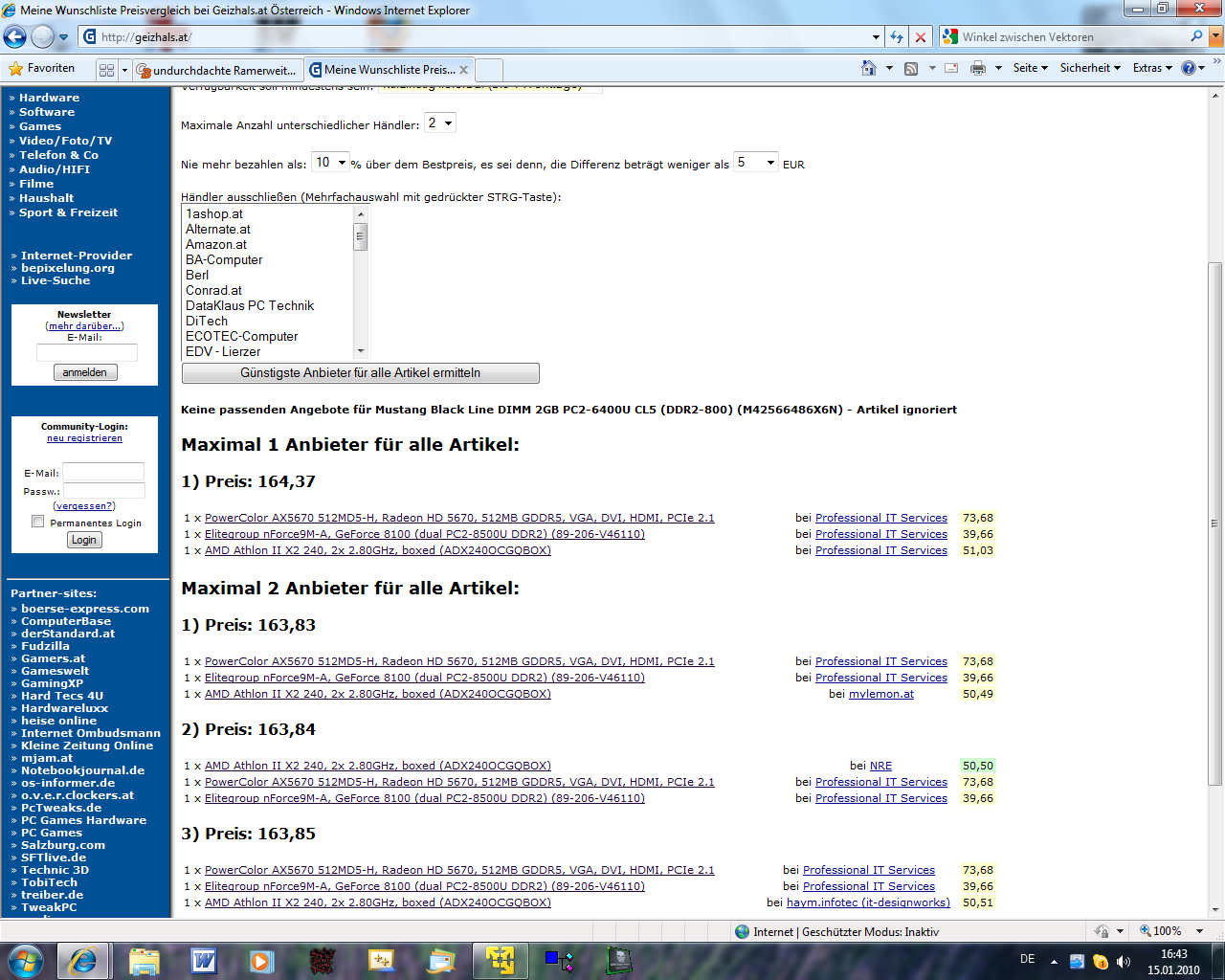
Task: Click the newsletter E-Mail input field
Action: click(x=87, y=353)
